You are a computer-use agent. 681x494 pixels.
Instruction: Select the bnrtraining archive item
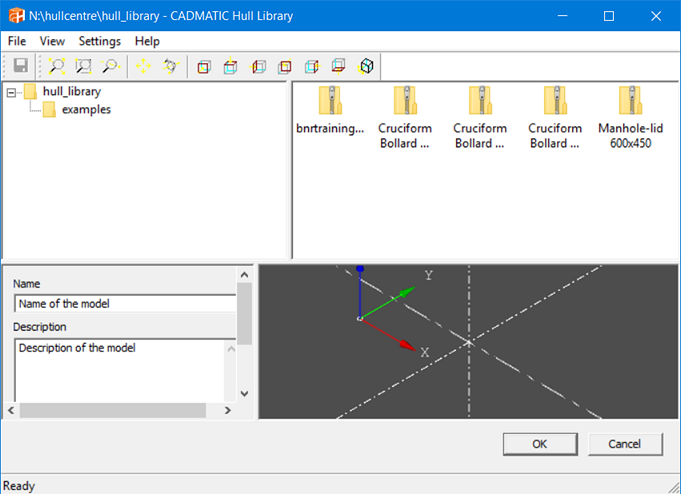(x=331, y=110)
